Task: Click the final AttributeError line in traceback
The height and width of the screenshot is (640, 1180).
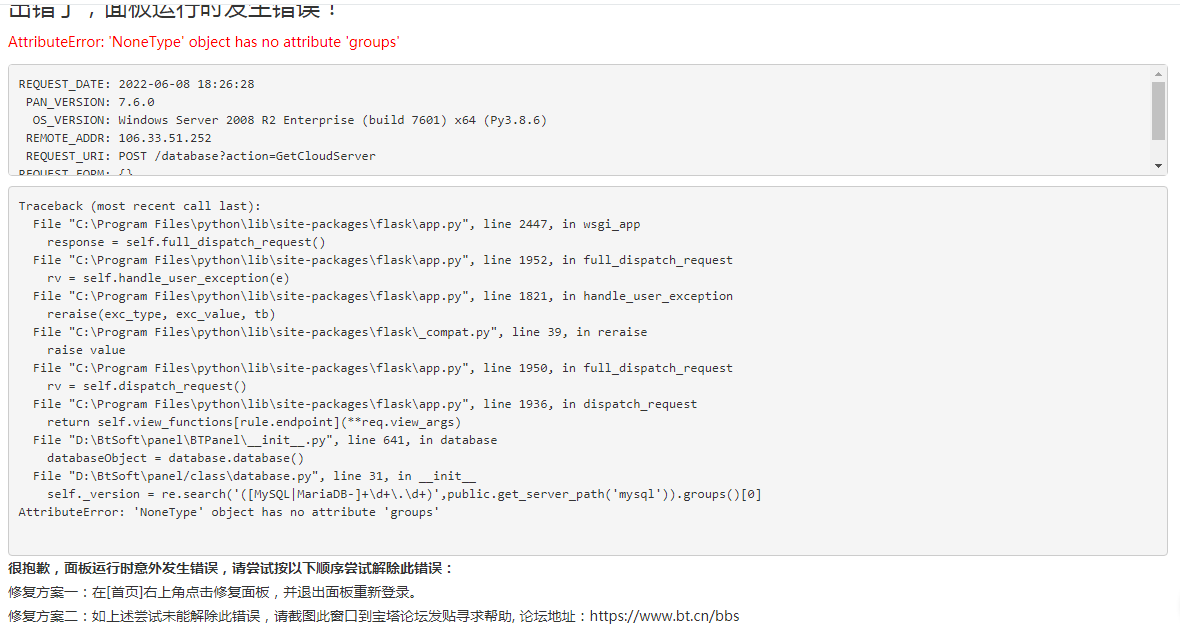Action: pos(229,513)
